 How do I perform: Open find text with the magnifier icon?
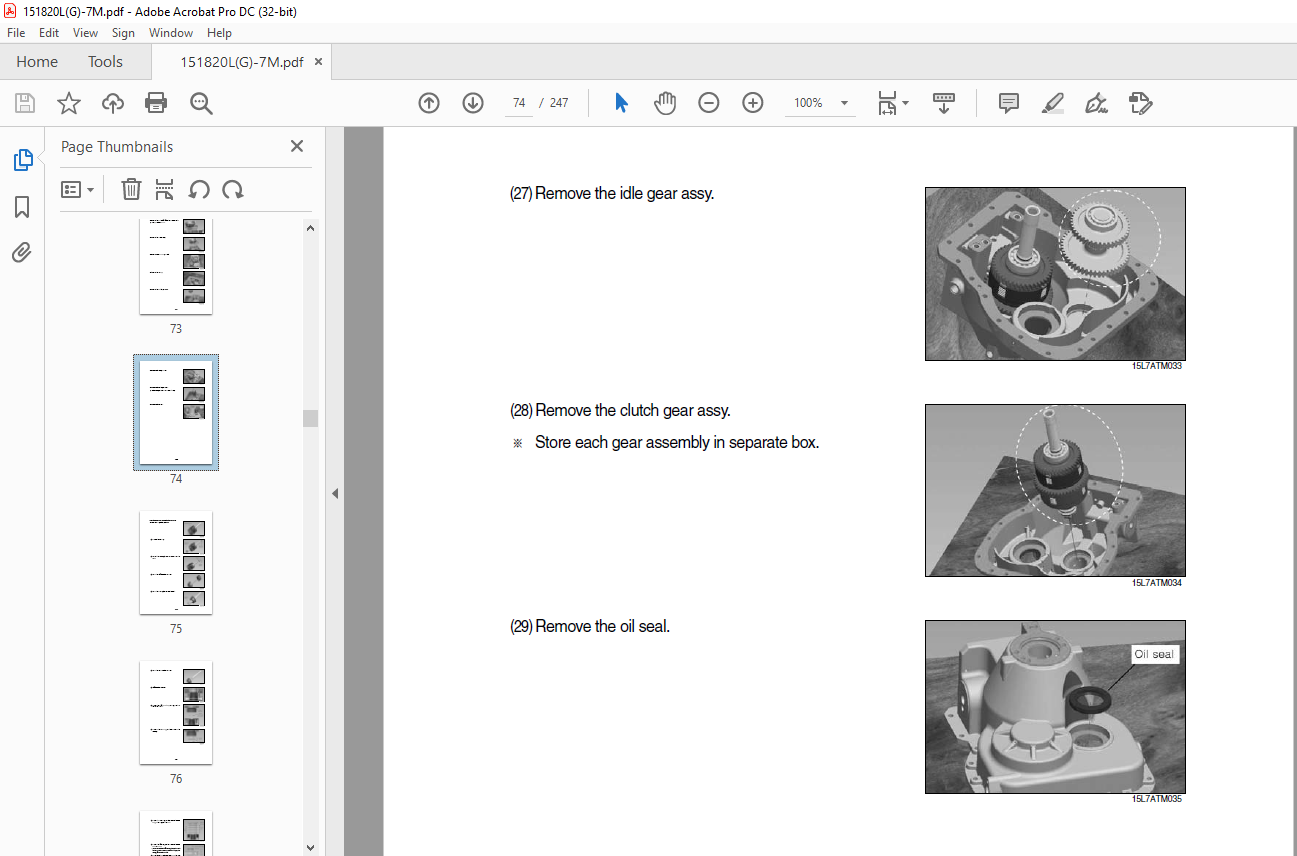(201, 103)
